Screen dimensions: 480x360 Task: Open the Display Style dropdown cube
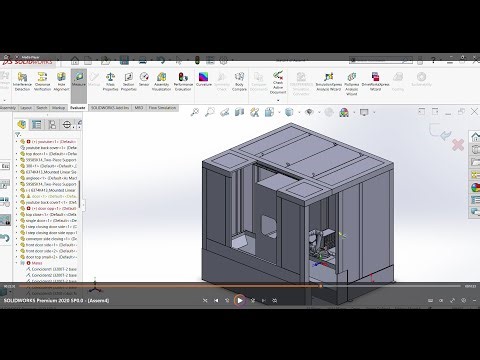click(289, 112)
